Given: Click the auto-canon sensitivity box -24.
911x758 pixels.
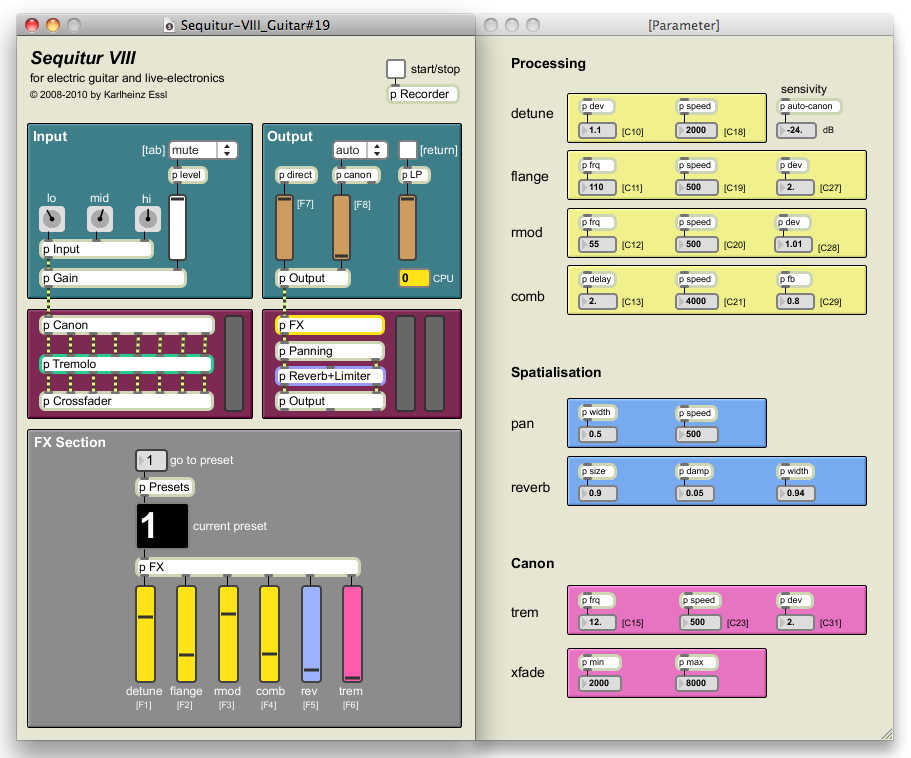Looking at the screenshot, I should (x=796, y=131).
